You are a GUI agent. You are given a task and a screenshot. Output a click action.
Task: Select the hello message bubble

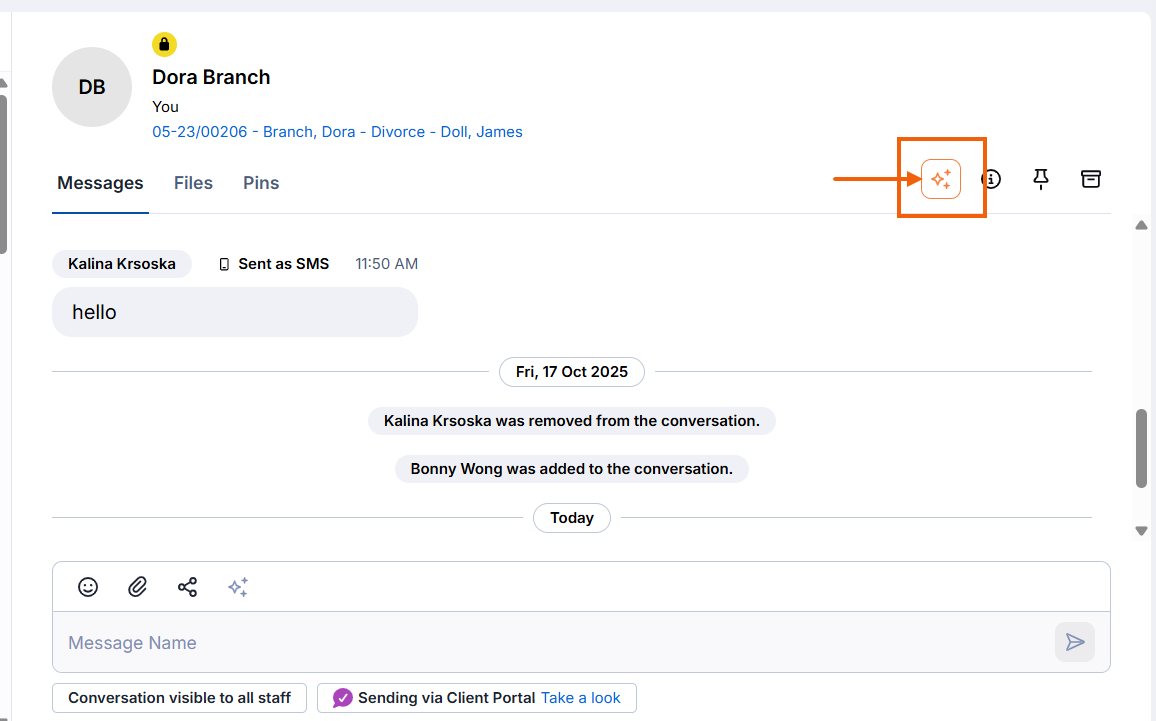click(234, 312)
